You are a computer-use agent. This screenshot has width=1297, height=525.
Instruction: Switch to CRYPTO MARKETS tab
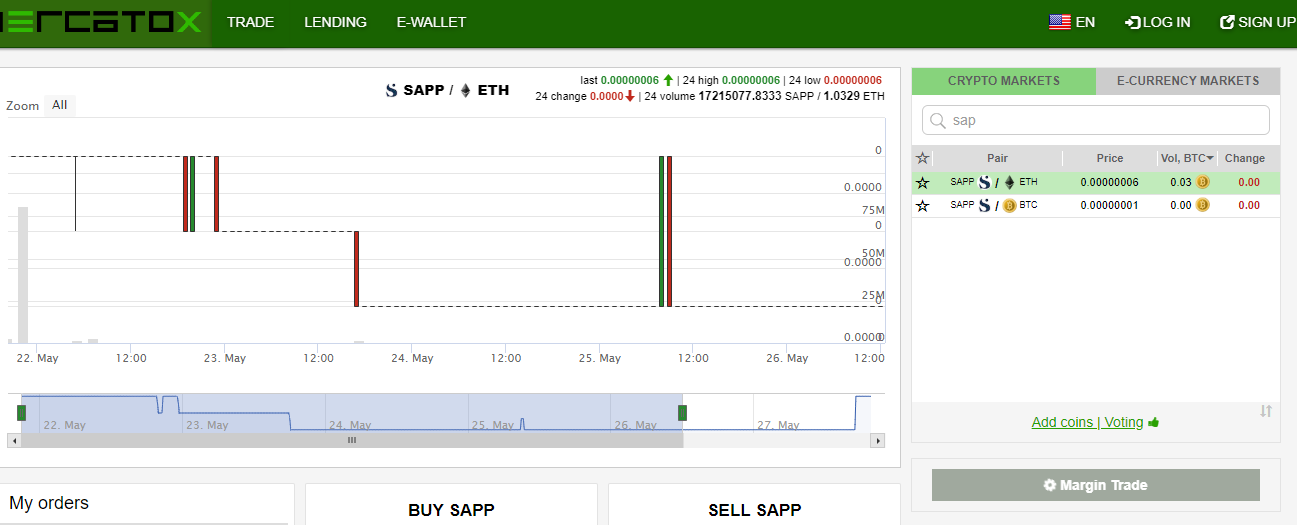1003,81
